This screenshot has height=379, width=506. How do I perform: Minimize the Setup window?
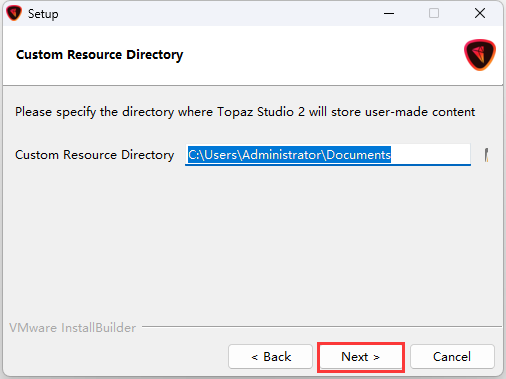tap(389, 13)
